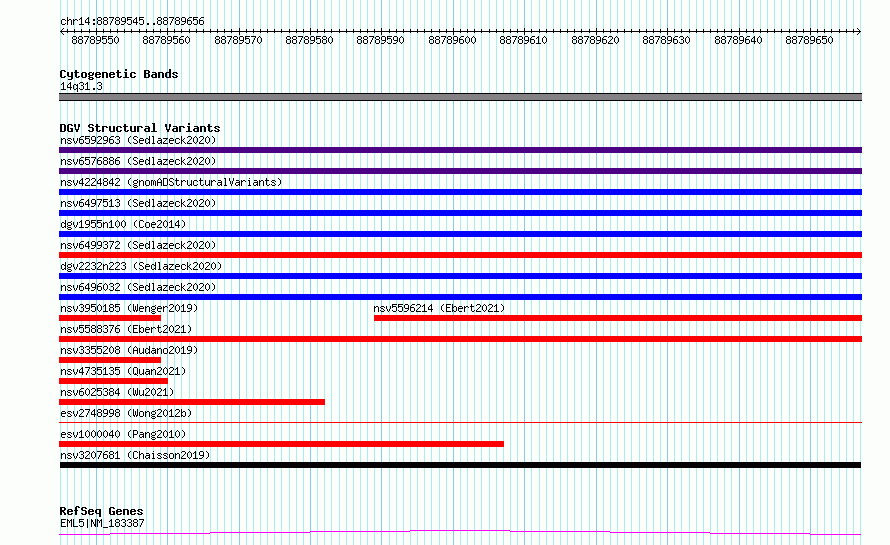Click the nsv6497513 (Sedlazeck2020) label
The height and width of the screenshot is (545, 890).
click(138, 203)
